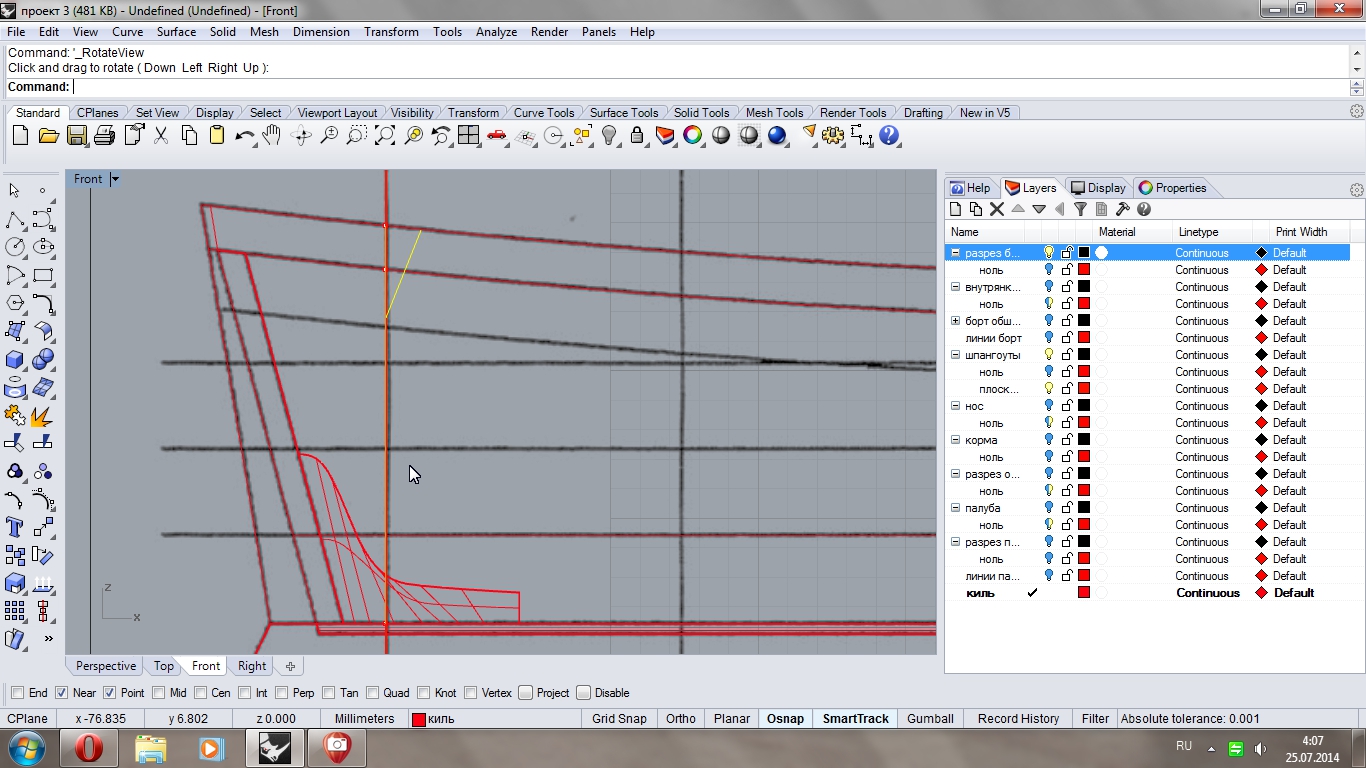Viewport: 1366px width, 768px height.
Task: Click the layer filter funnel icon
Action: [1080, 209]
